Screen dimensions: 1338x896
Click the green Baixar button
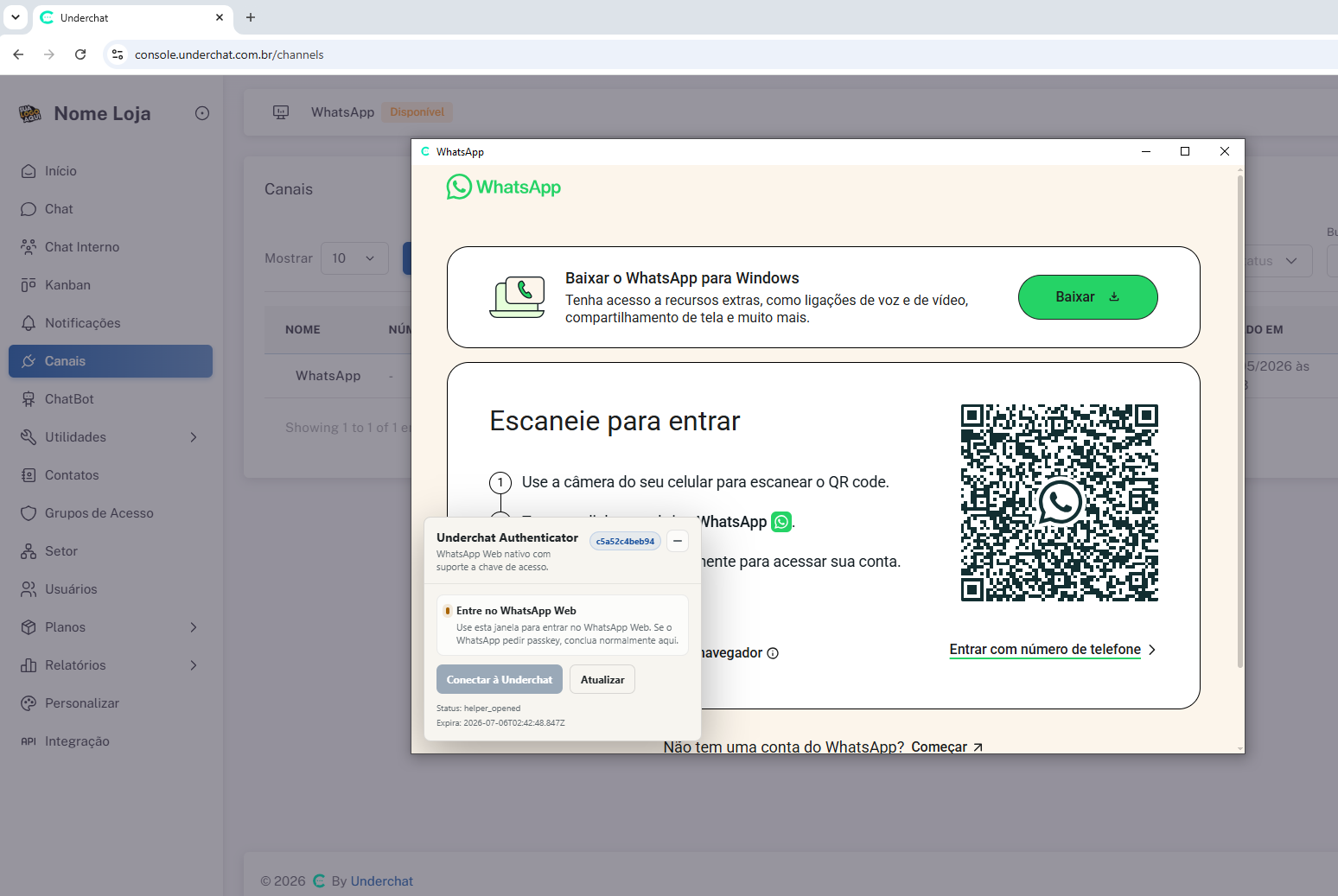coord(1087,297)
